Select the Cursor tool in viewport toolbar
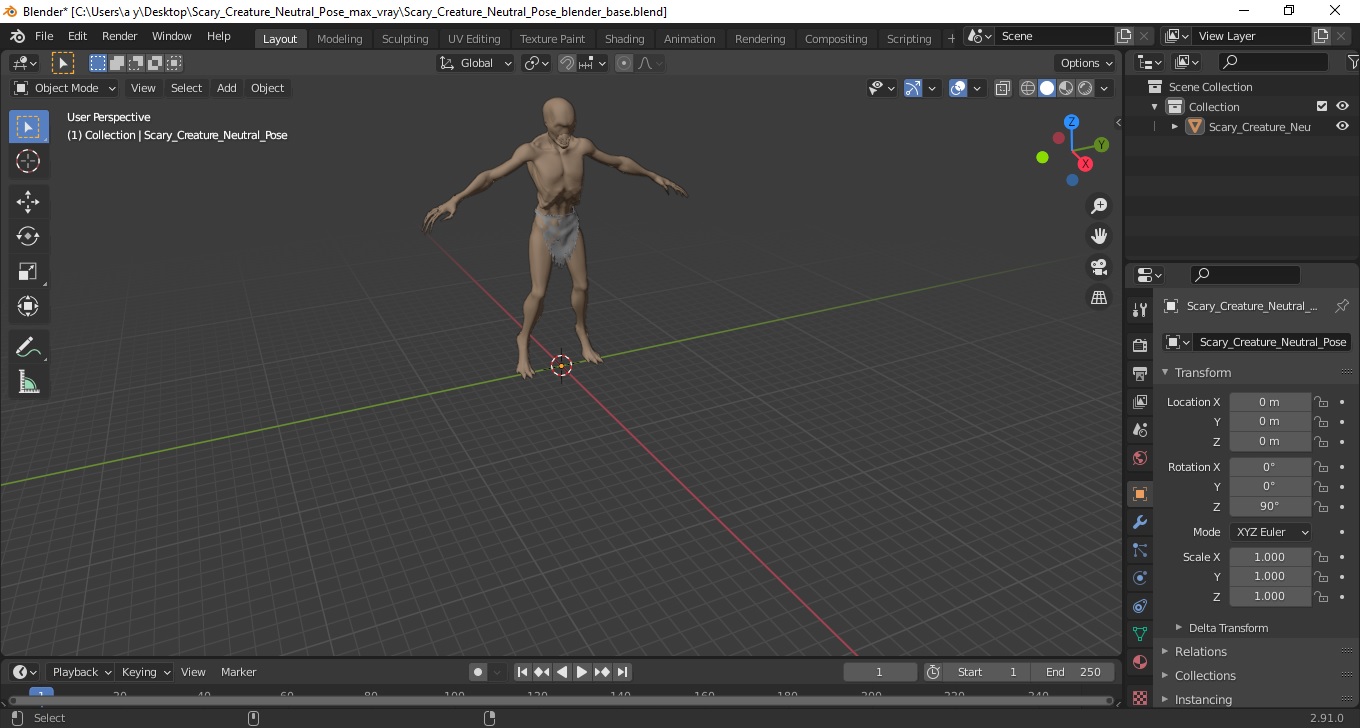The image size is (1360, 728). (28, 162)
